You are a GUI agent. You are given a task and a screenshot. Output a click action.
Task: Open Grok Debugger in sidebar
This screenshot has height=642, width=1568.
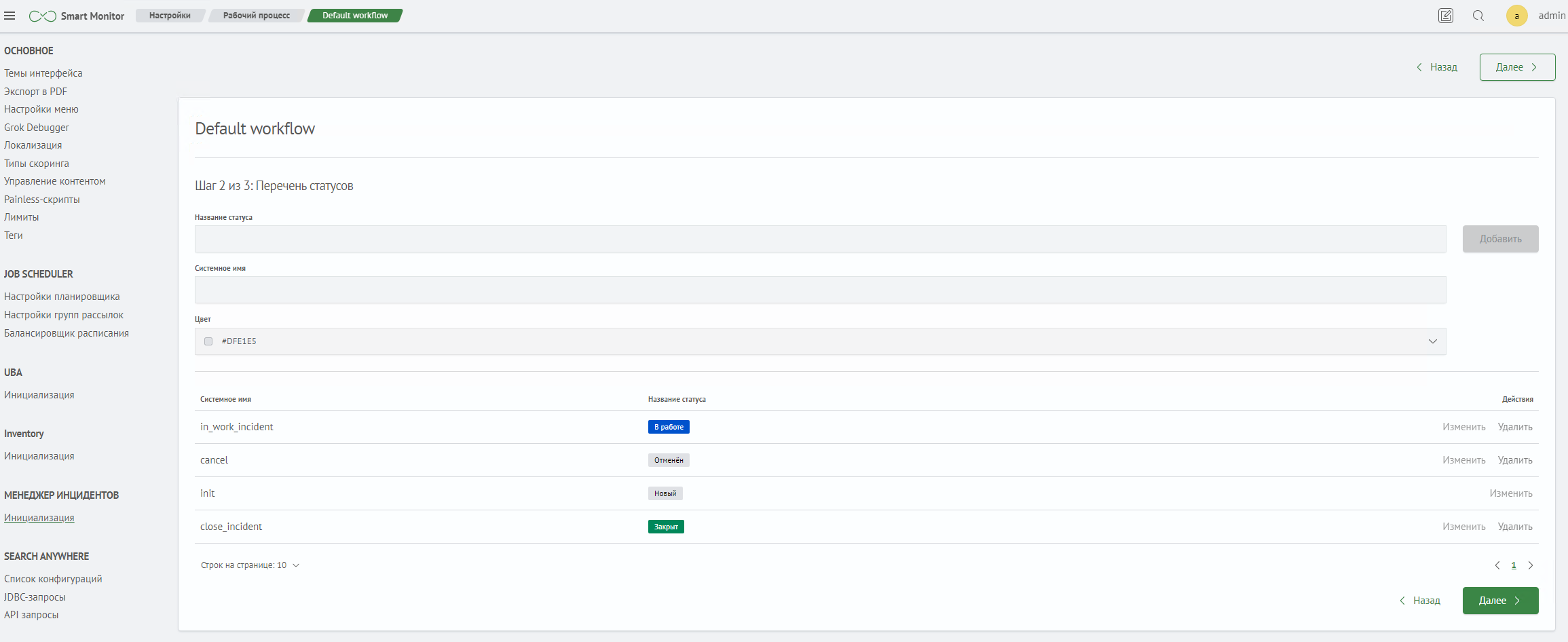[37, 128]
